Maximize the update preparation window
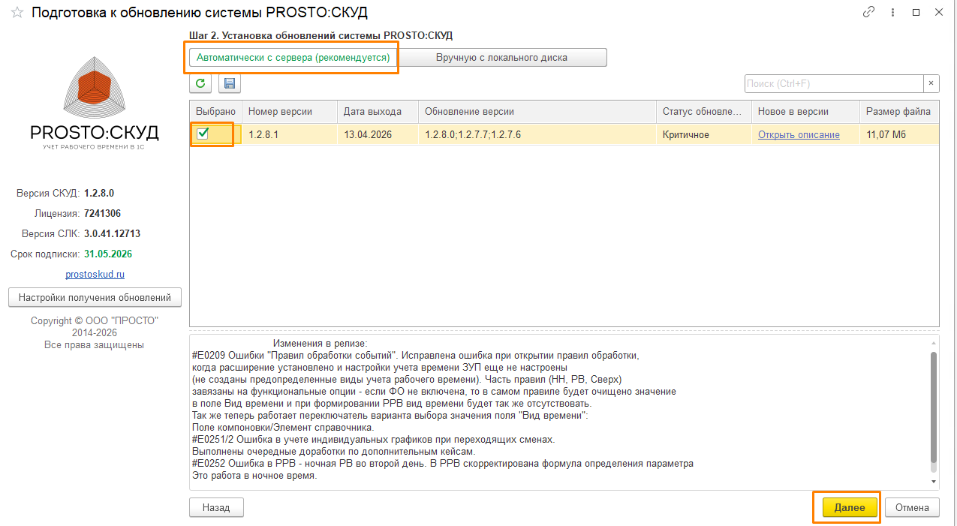957x526 pixels. click(916, 12)
